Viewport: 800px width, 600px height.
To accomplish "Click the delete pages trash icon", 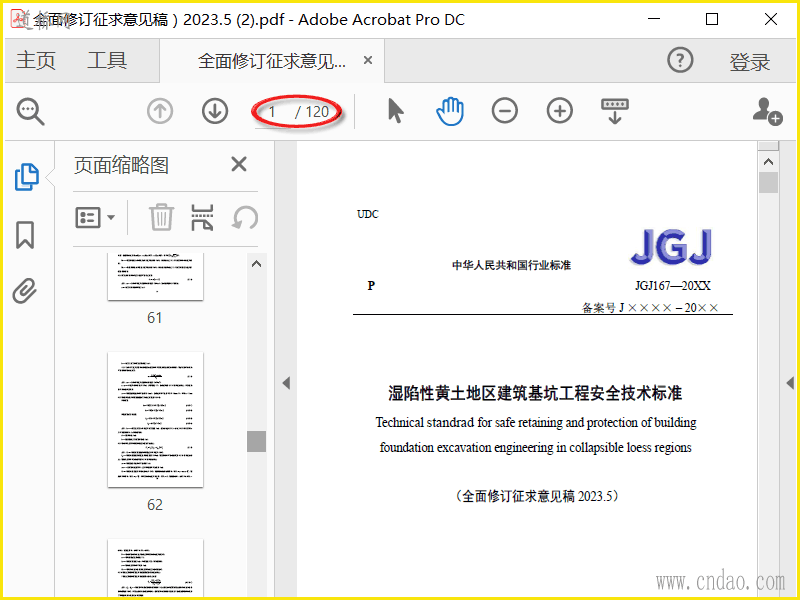I will 162,218.
